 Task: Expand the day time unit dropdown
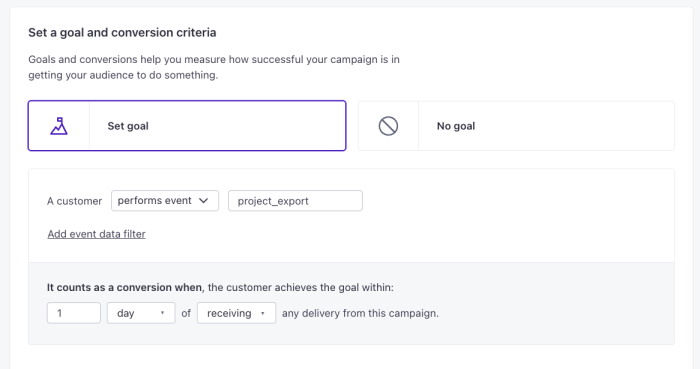click(141, 313)
